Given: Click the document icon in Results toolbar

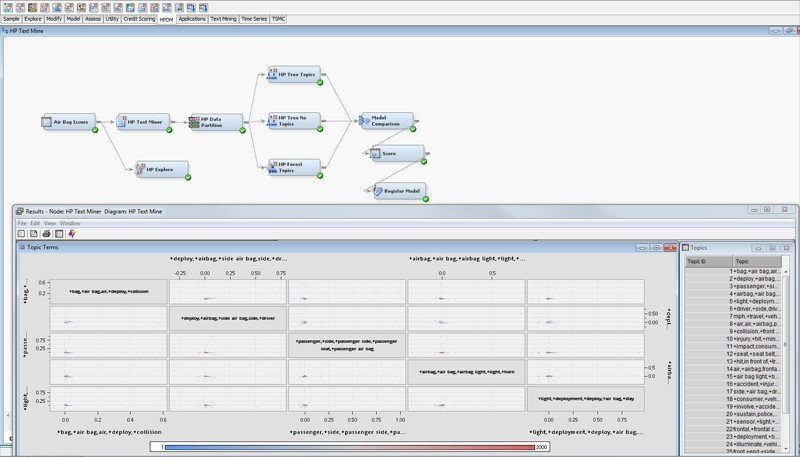Looking at the screenshot, I should point(34,234).
